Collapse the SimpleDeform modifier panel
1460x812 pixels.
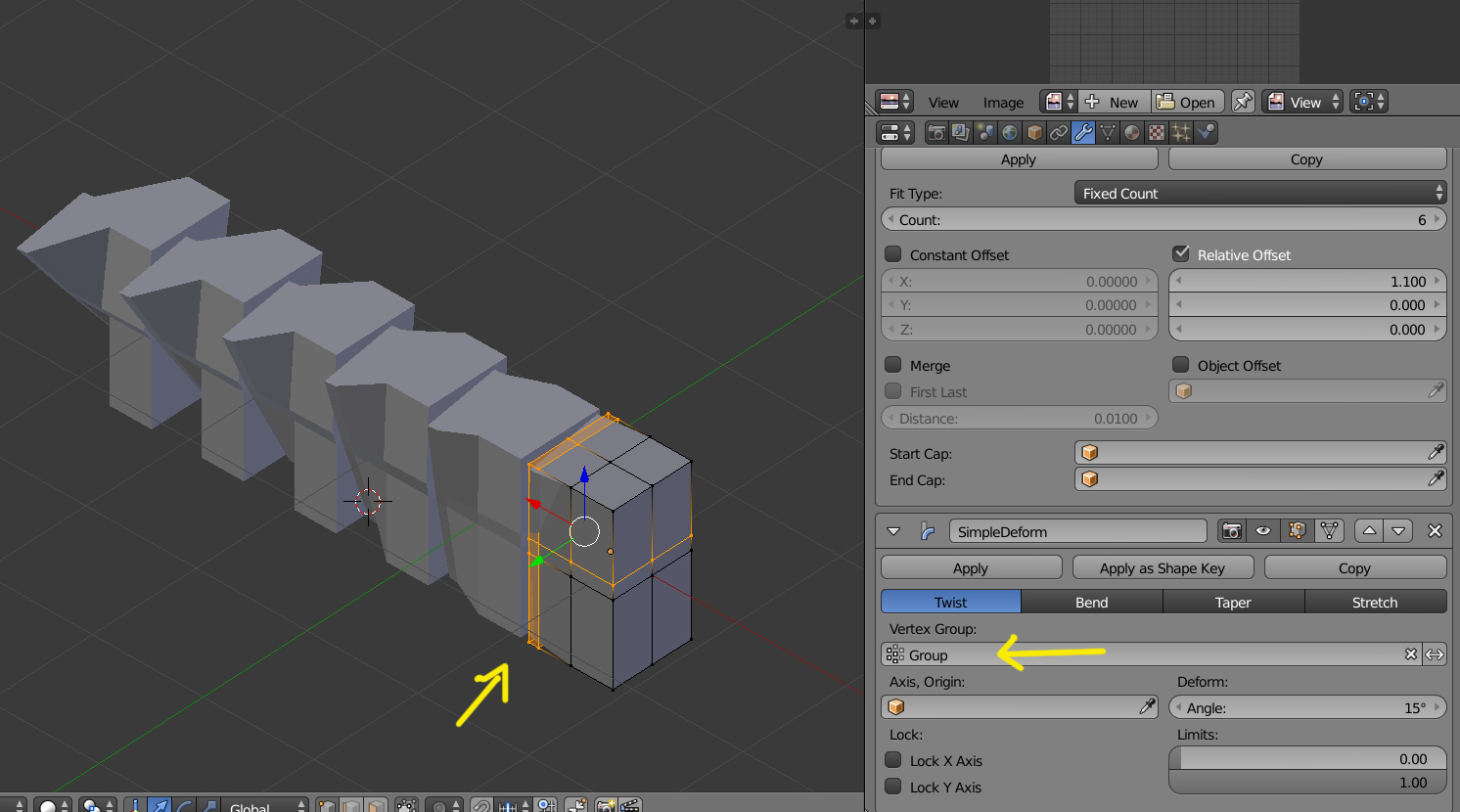click(893, 531)
